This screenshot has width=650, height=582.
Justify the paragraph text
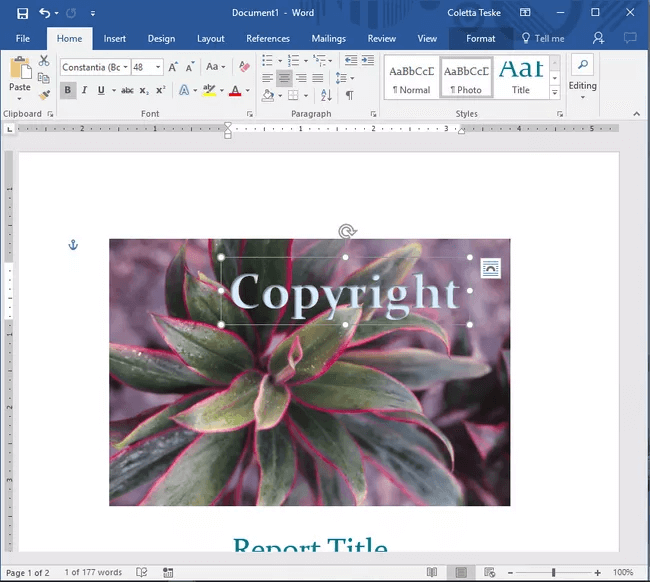pyautogui.click(x=318, y=78)
